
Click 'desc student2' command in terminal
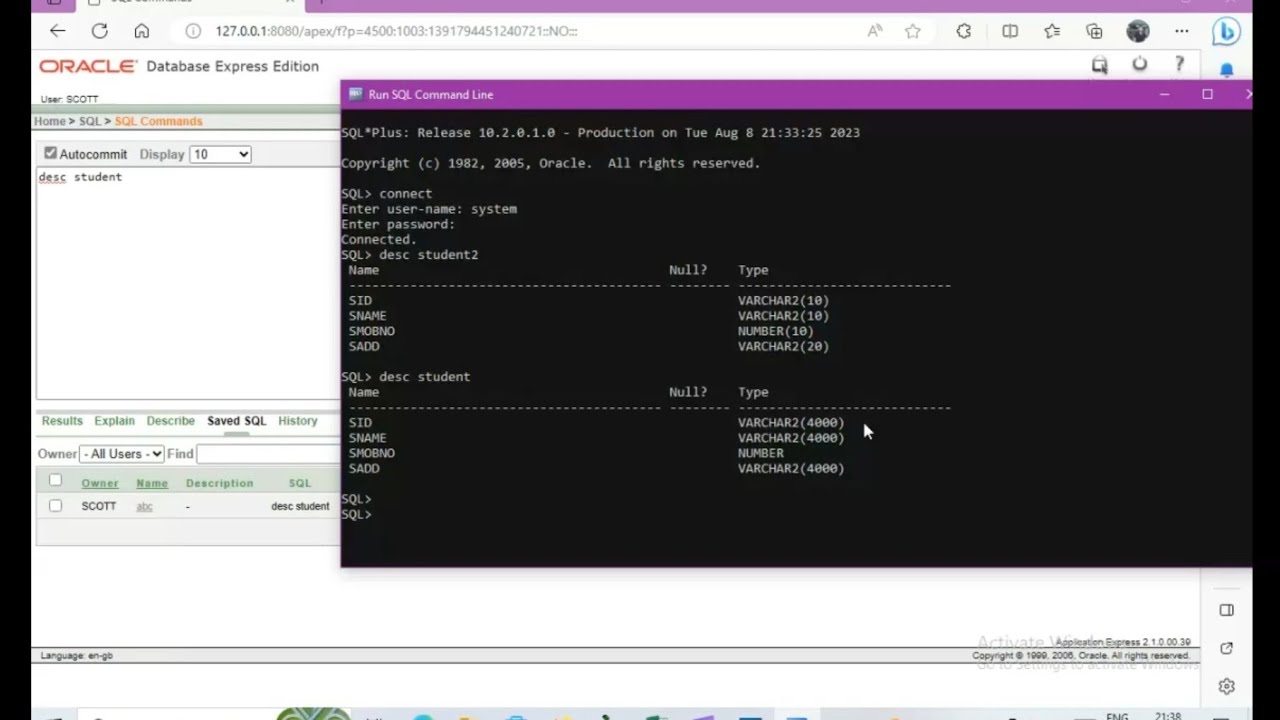click(x=428, y=255)
